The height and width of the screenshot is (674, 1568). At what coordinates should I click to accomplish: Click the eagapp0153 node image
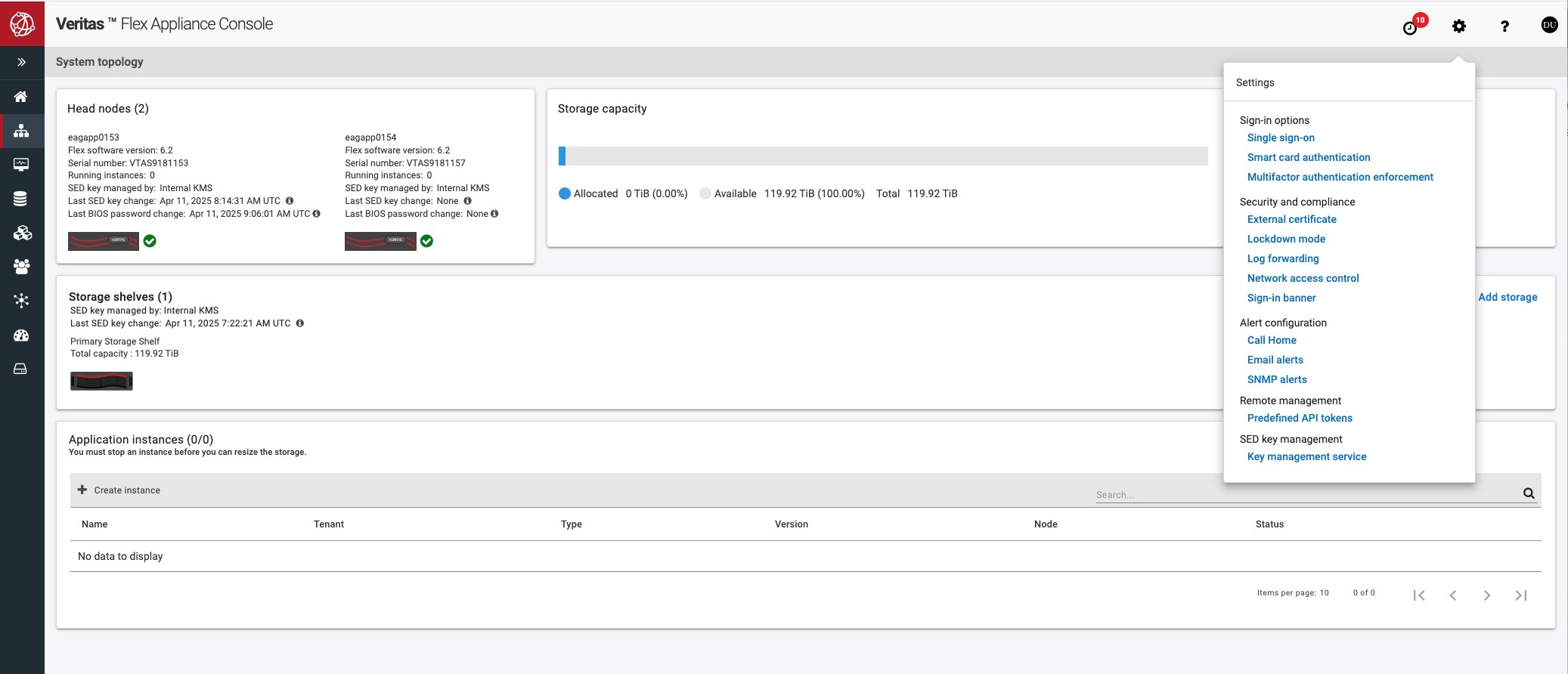(104, 241)
